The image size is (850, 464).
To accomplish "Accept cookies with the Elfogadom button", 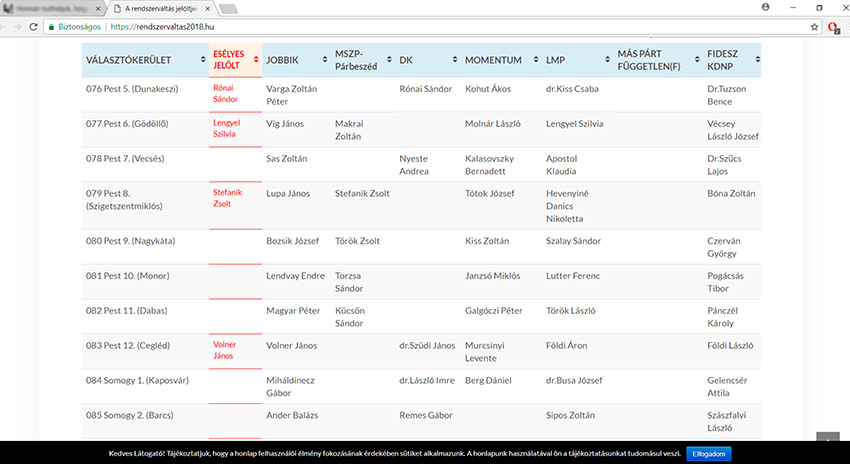I will (709, 454).
